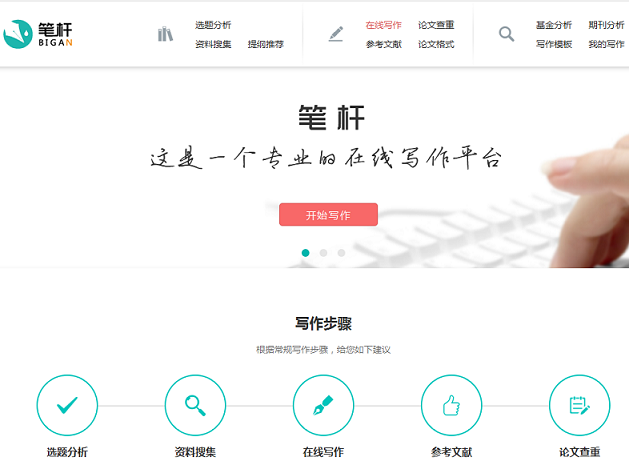
Task: Switch to the second carousel slide dot
Action: click(323, 253)
